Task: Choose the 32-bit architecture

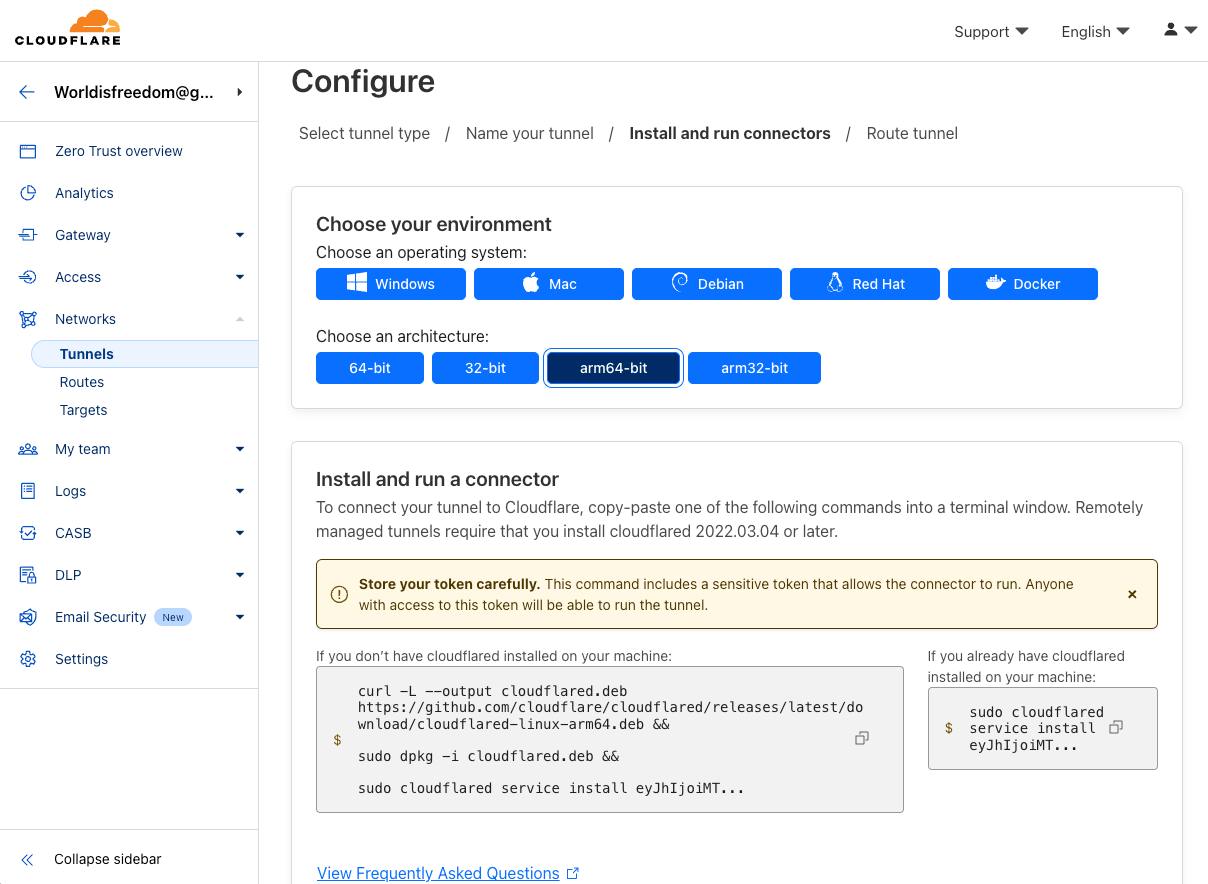Action: 485,368
